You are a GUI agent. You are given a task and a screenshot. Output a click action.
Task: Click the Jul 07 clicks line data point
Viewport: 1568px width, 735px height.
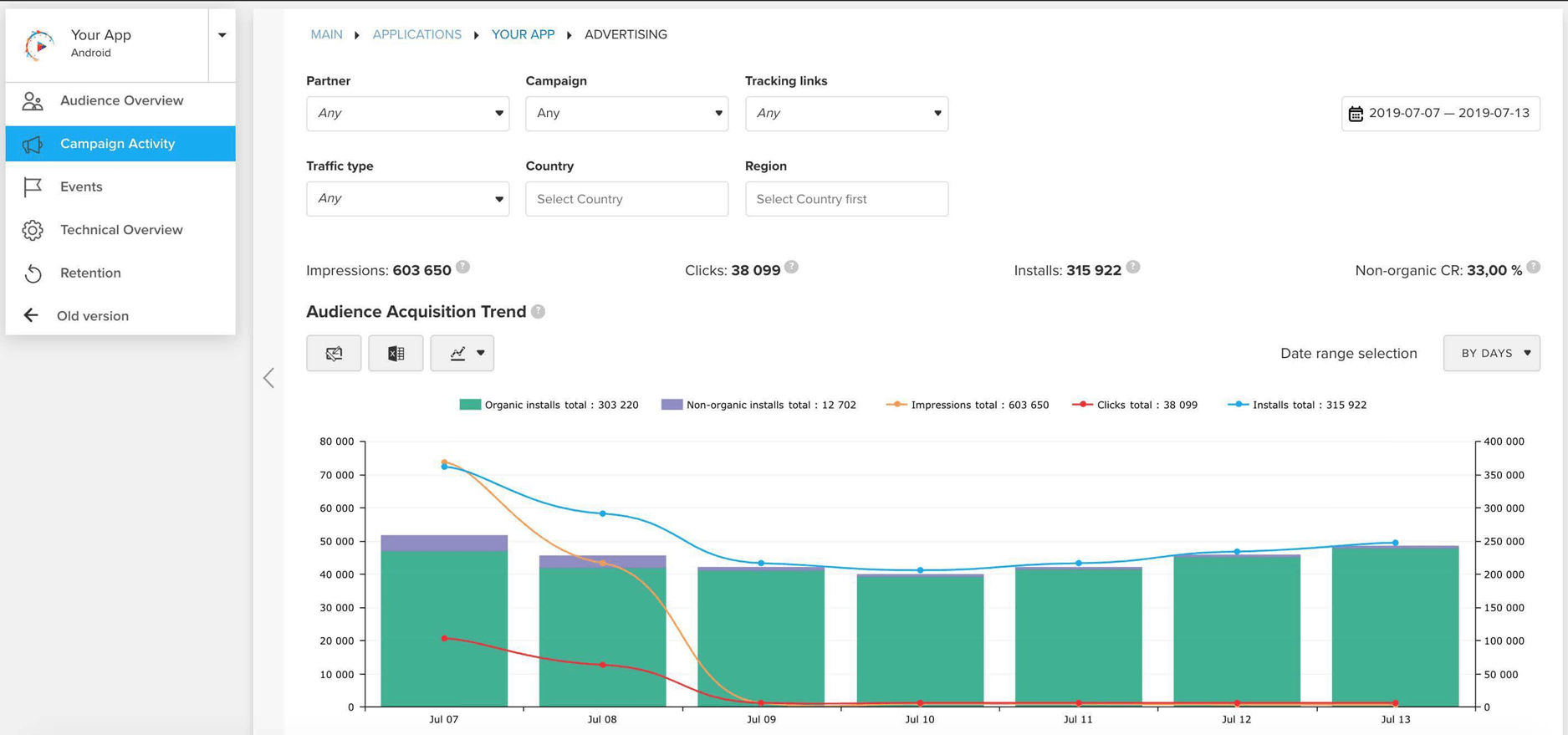(x=444, y=638)
